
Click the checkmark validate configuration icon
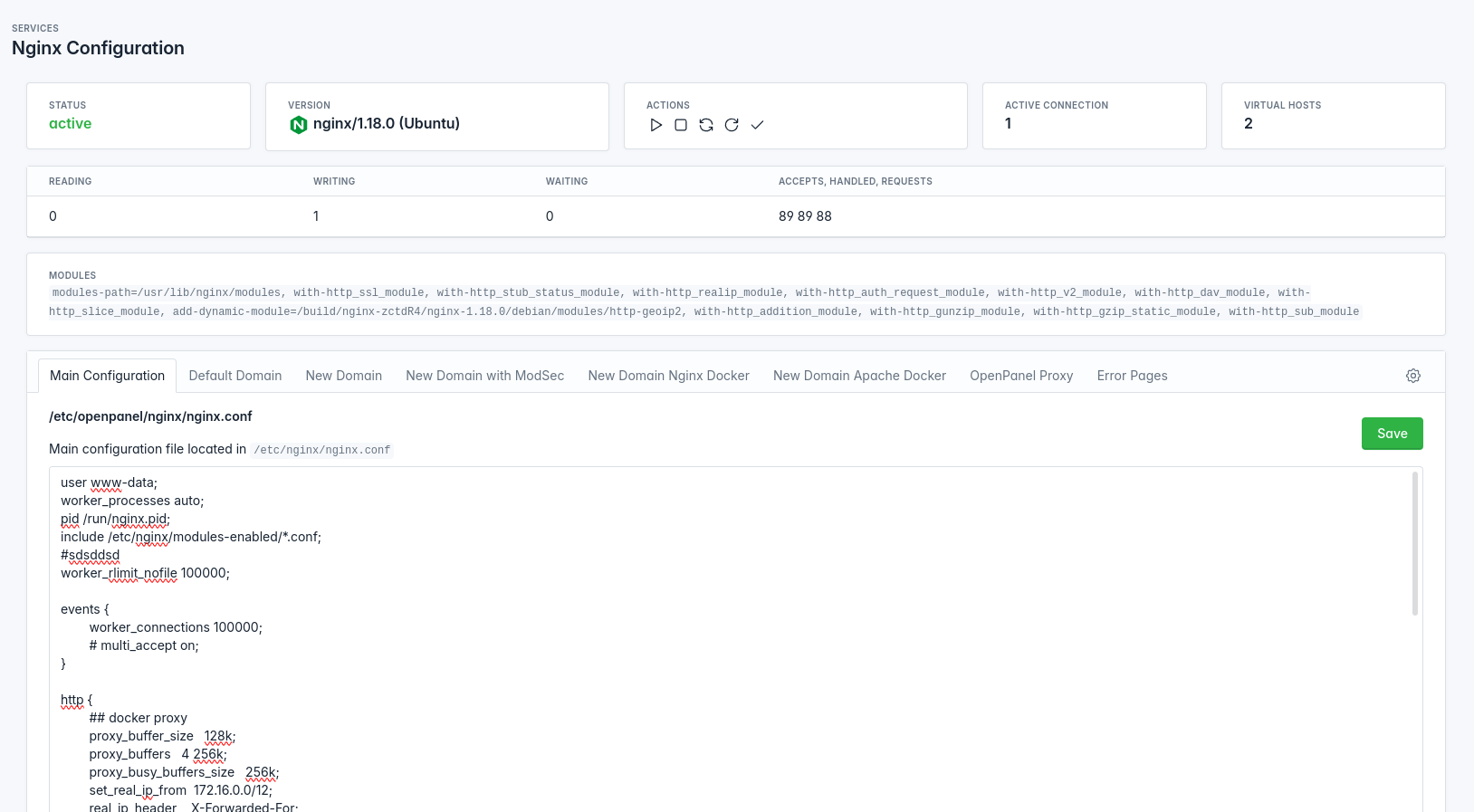point(757,125)
